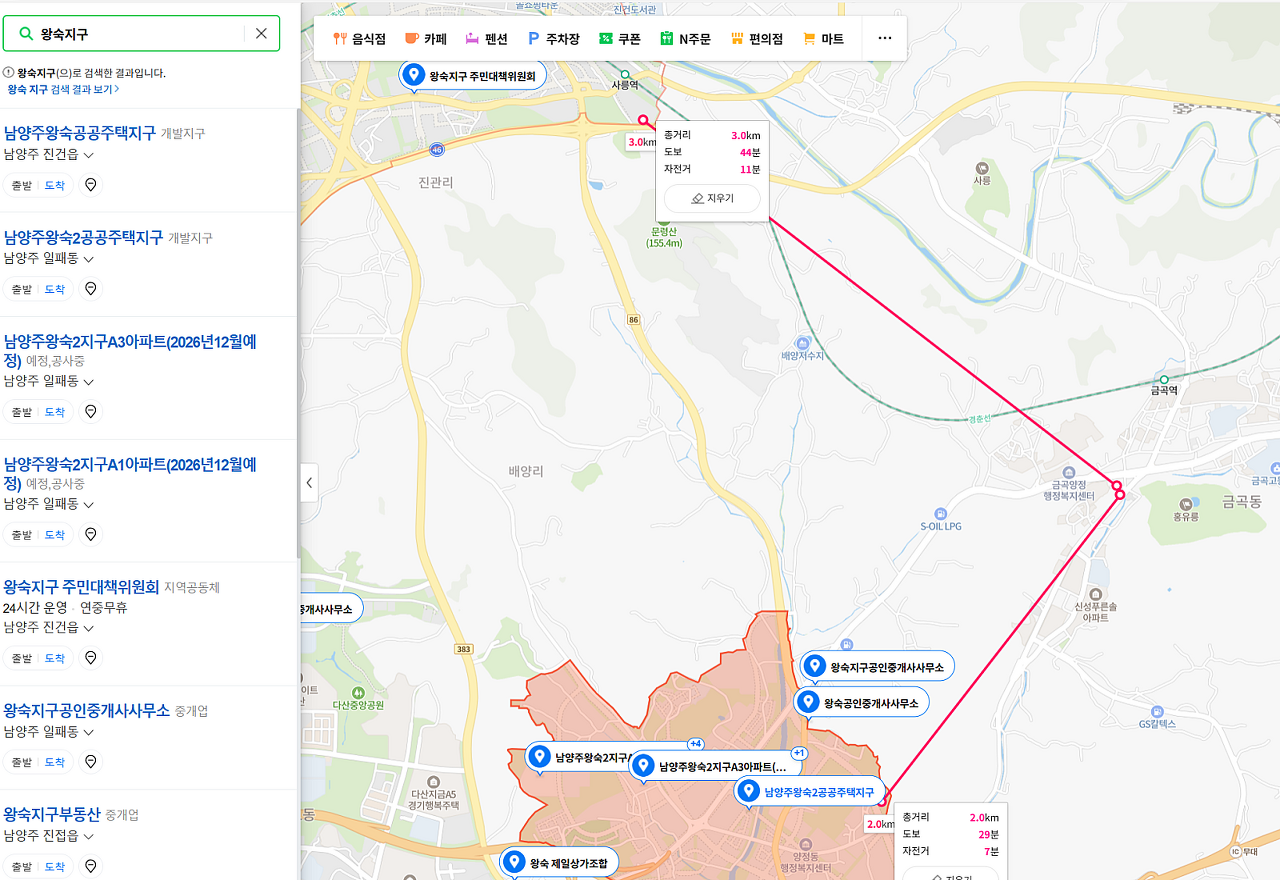
Task: Click 왕숙 제일상가조합 map marker
Action: pyautogui.click(x=559, y=862)
